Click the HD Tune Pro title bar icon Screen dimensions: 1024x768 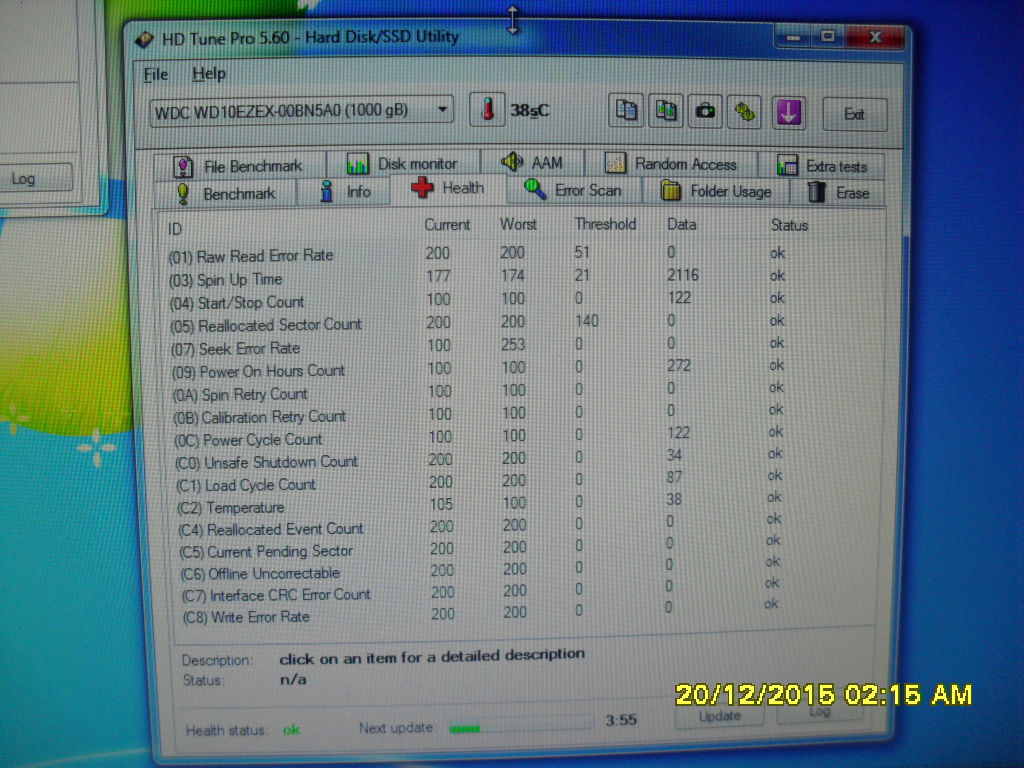click(x=144, y=39)
